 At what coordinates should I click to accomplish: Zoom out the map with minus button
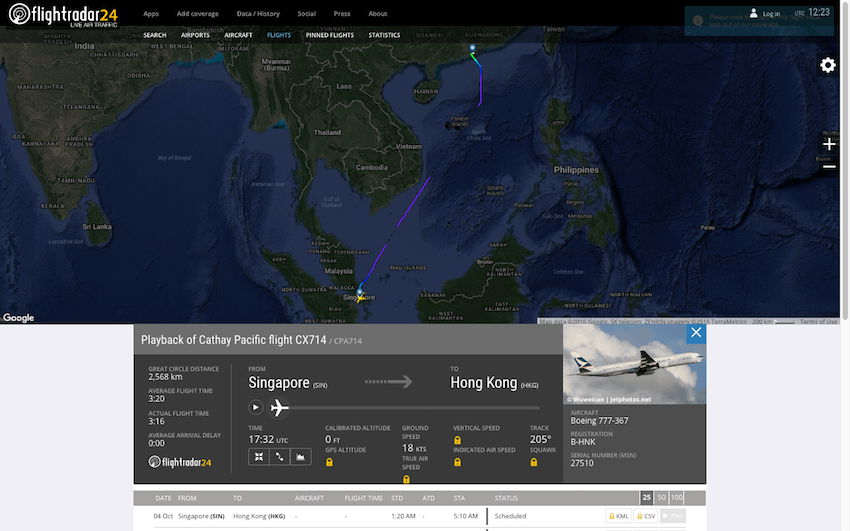pos(829,167)
